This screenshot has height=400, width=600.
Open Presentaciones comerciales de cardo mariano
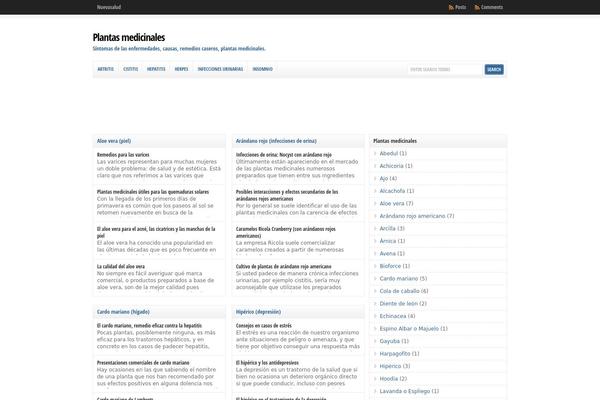143,362
